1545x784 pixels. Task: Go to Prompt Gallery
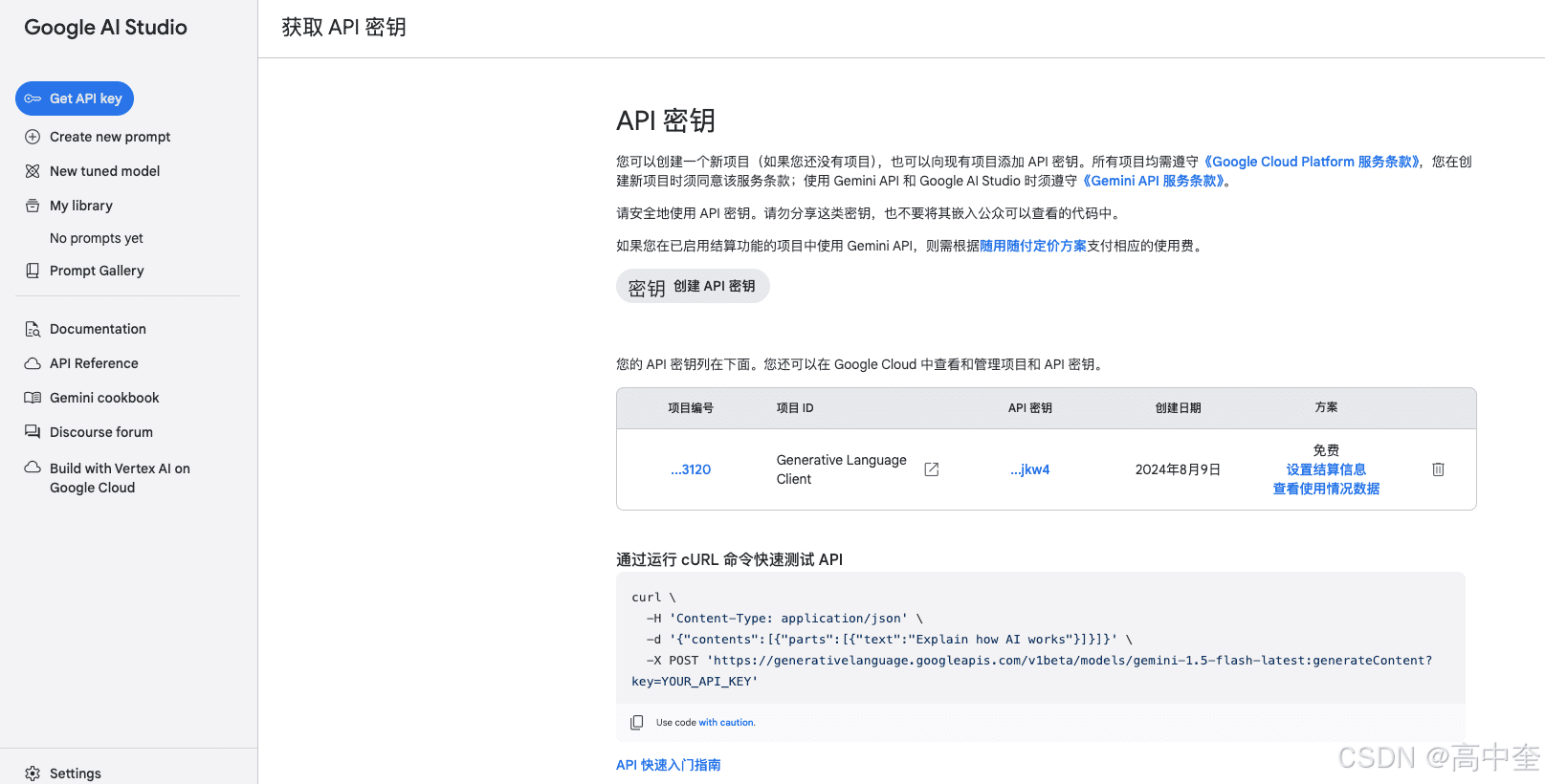(x=97, y=271)
